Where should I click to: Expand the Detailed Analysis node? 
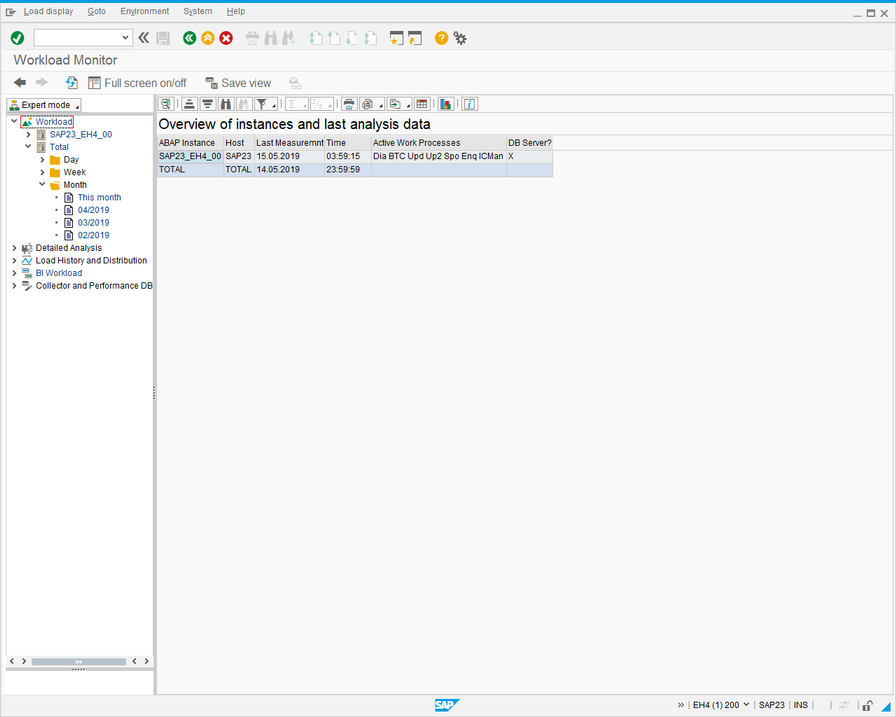click(x=14, y=248)
